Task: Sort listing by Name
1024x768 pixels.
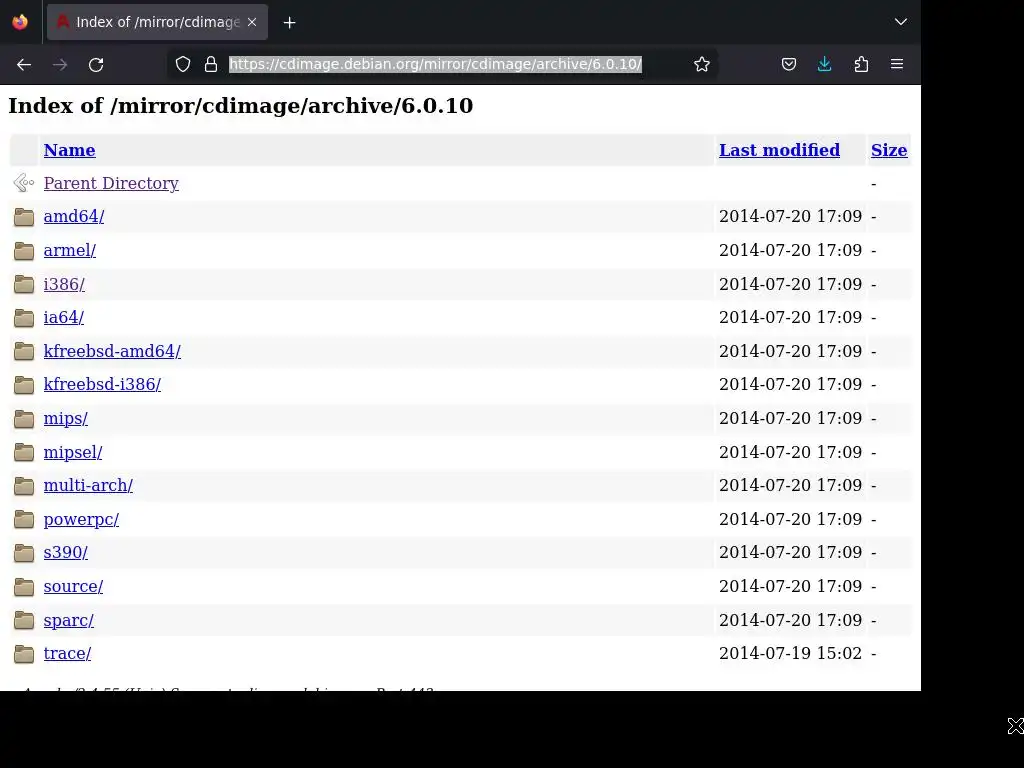Action: coord(69,150)
